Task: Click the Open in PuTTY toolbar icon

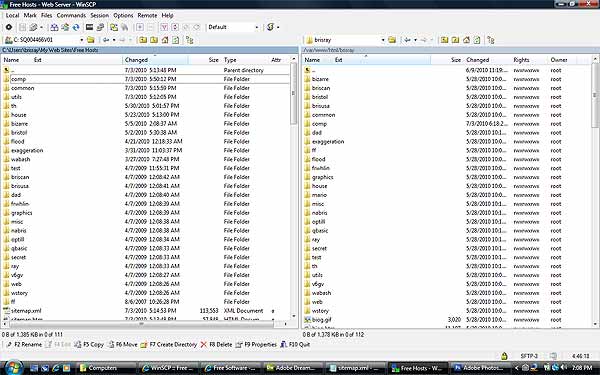Action: [100, 27]
